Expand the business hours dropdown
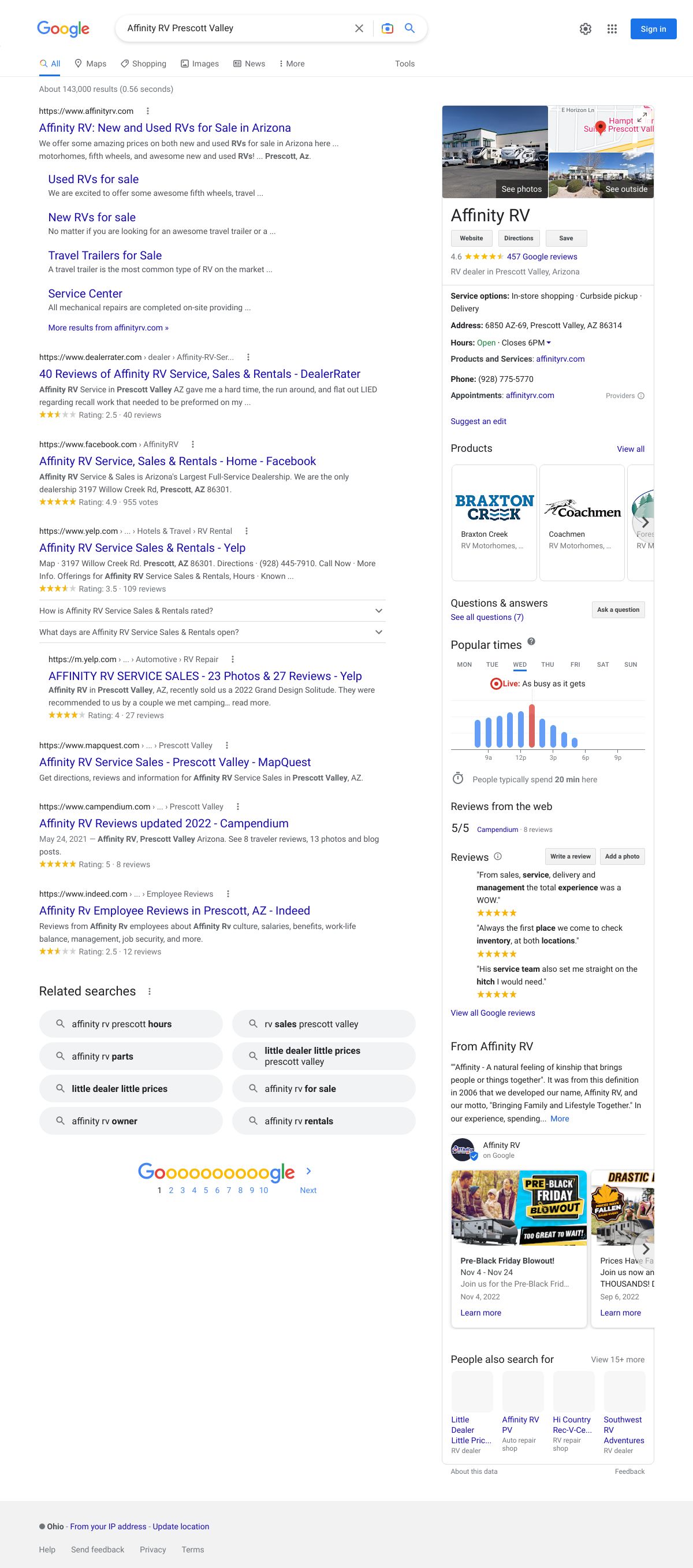 (x=548, y=343)
